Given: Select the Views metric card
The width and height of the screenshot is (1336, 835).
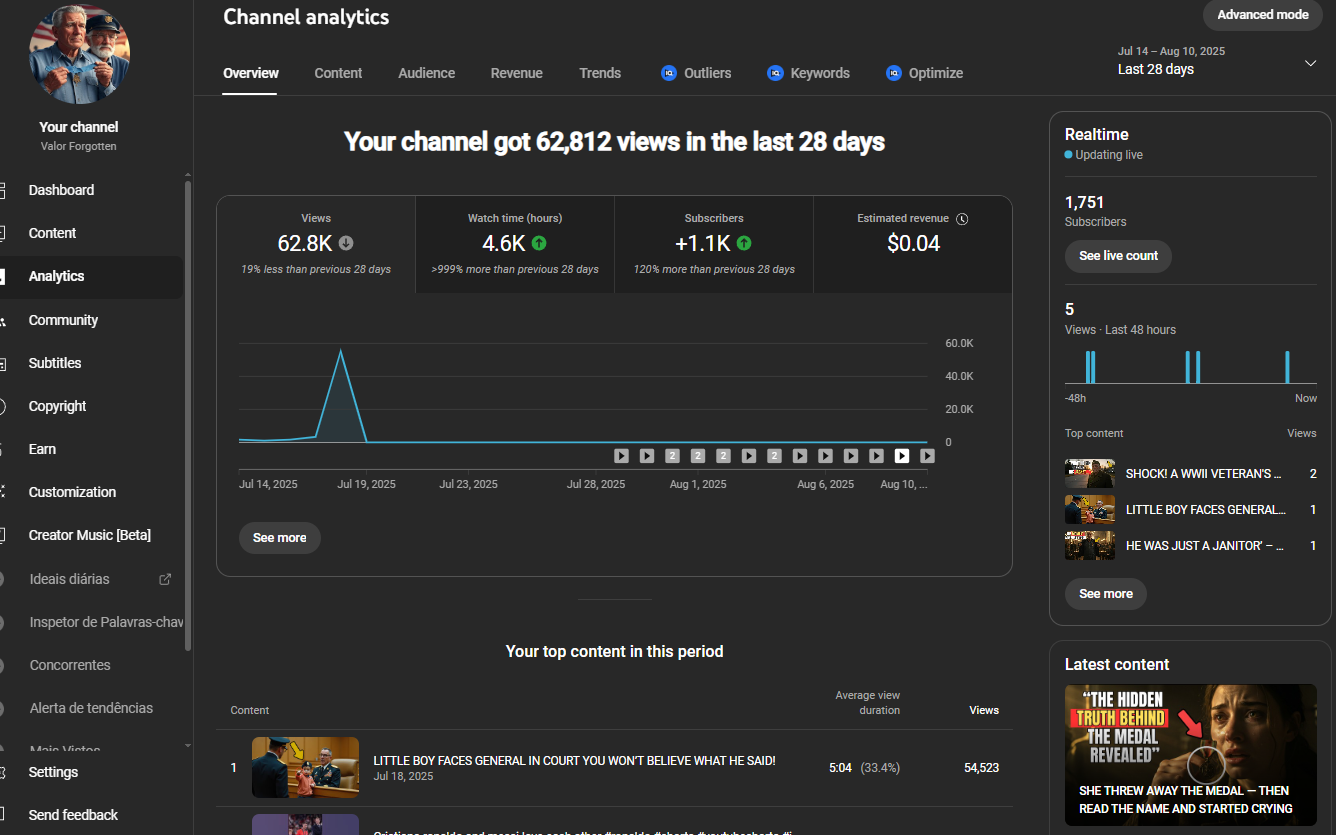Looking at the screenshot, I should (316, 245).
